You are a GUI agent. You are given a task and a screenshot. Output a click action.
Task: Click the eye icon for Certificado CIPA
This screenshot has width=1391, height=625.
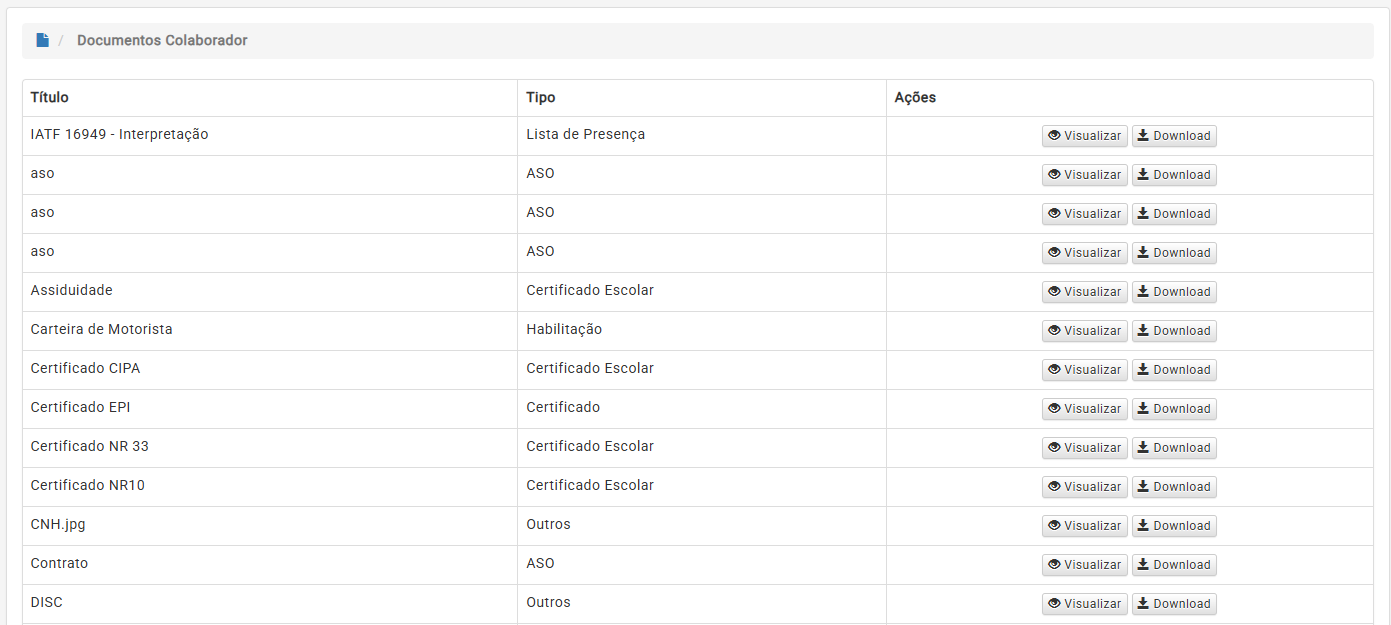click(x=1053, y=370)
